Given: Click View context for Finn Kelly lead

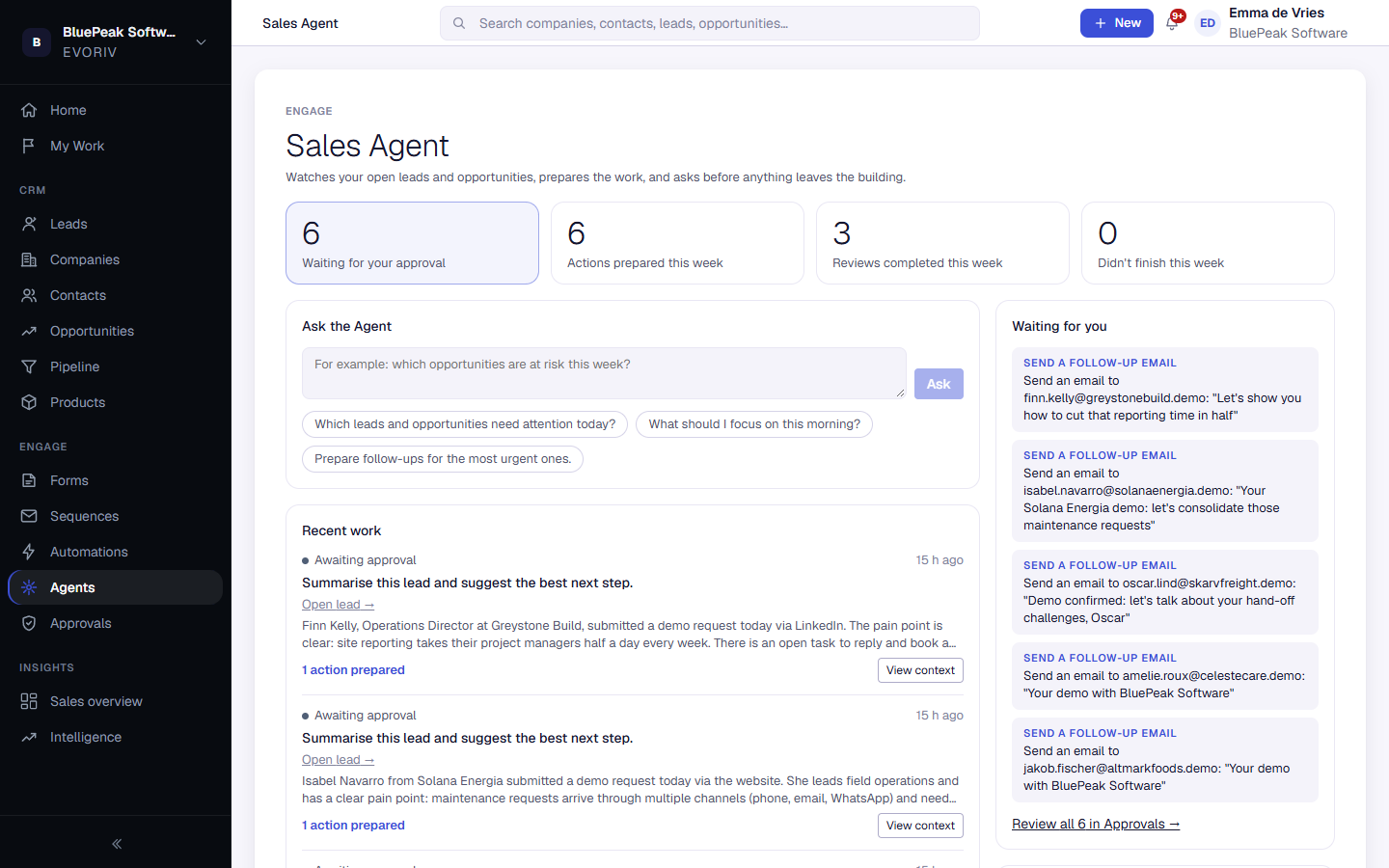Looking at the screenshot, I should (920, 670).
